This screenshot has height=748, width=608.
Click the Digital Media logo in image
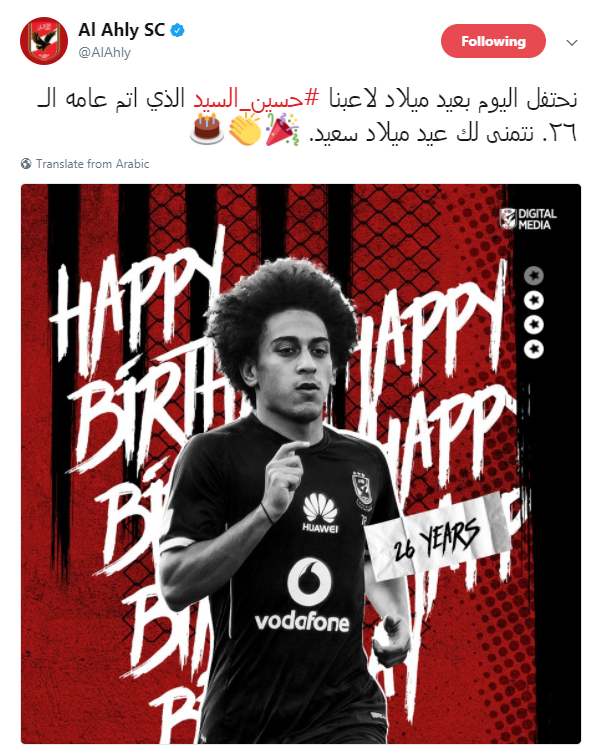point(528,219)
